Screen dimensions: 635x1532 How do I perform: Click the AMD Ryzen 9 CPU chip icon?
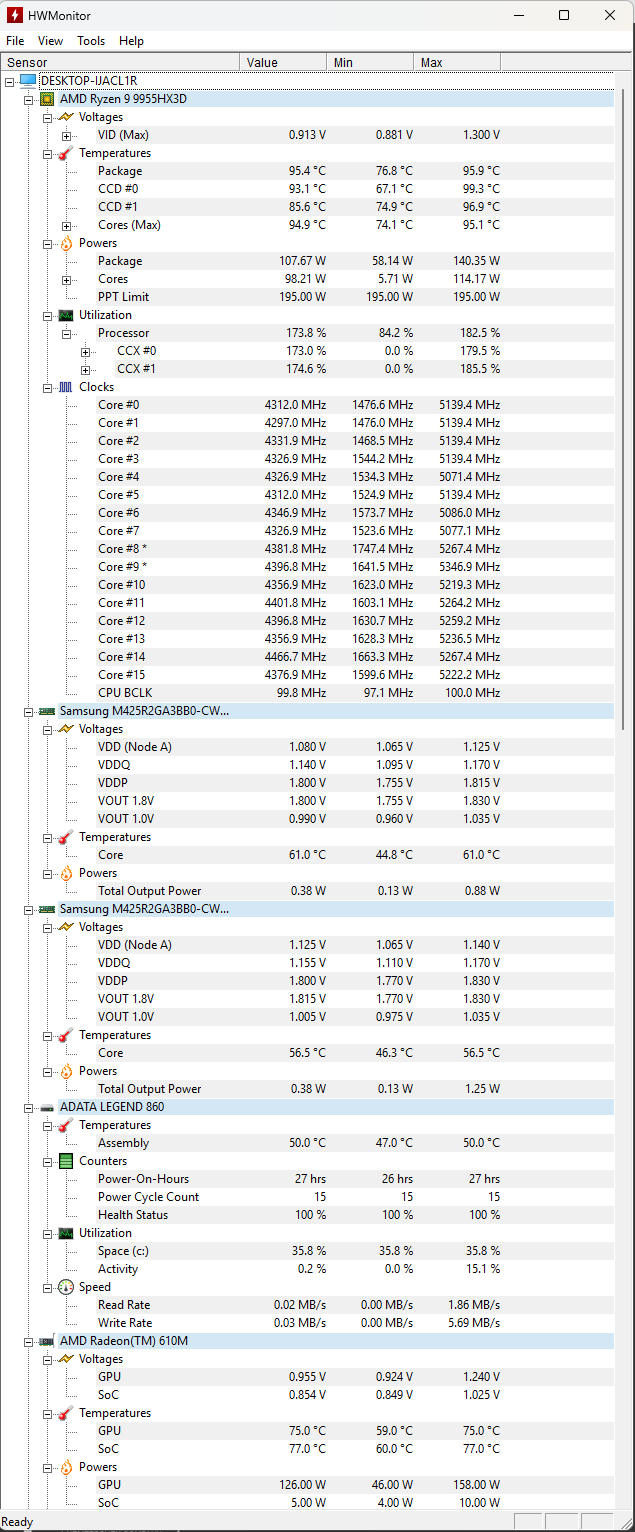pos(47,99)
